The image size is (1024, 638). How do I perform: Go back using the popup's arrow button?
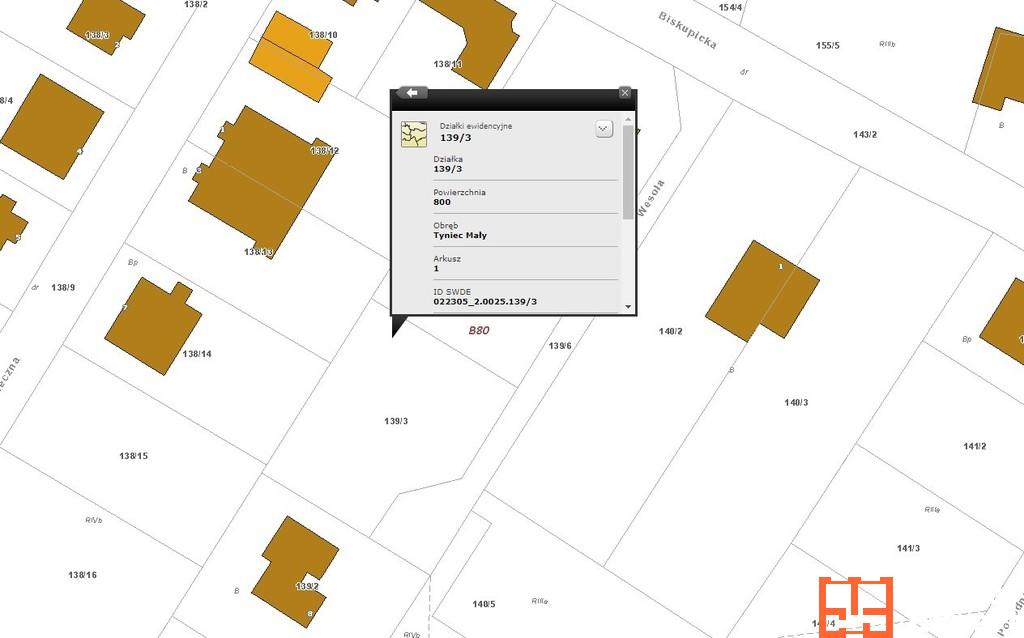click(412, 93)
